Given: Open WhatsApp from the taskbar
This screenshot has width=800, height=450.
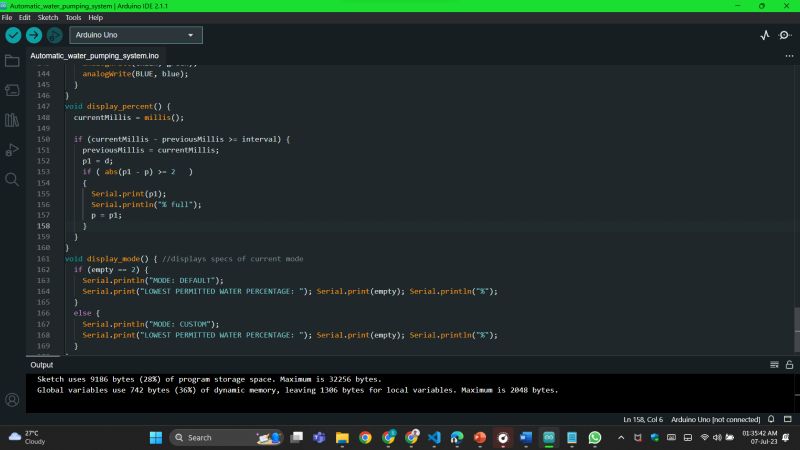Looking at the screenshot, I should pos(595,438).
